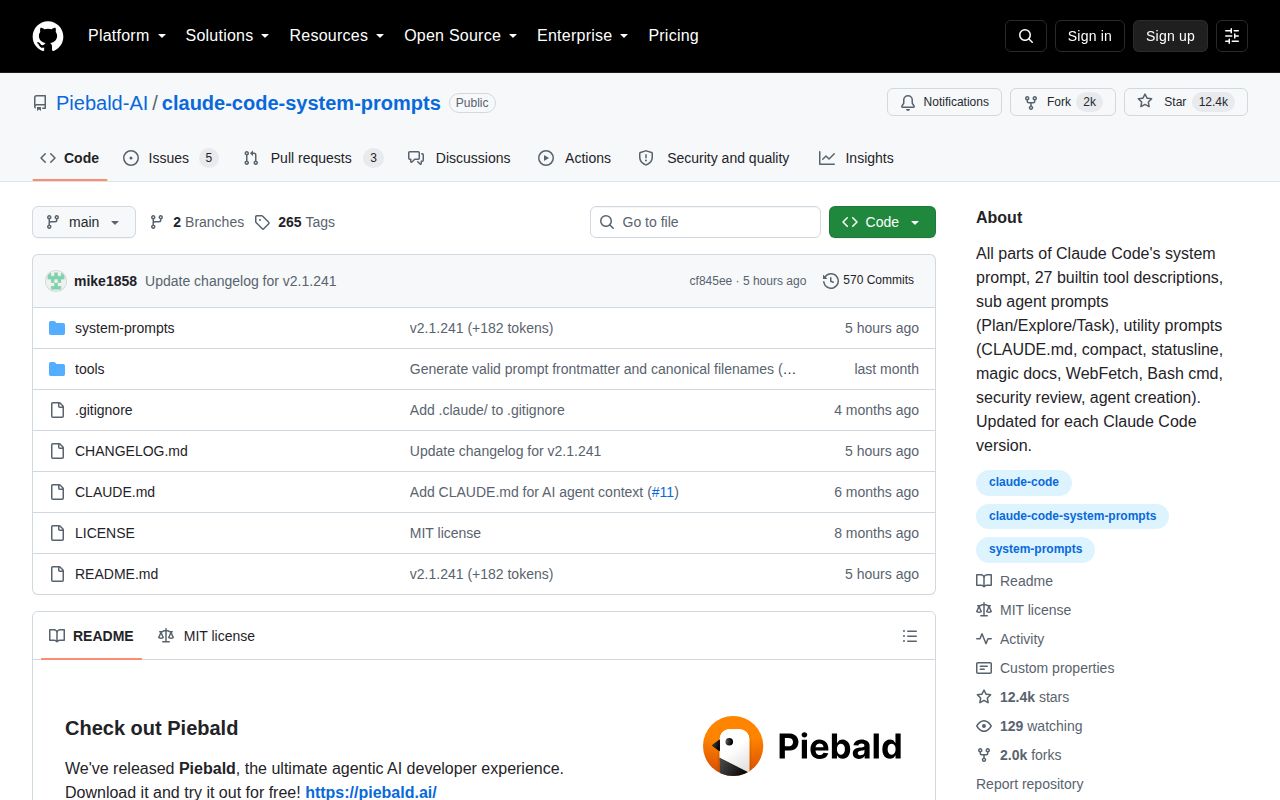1280x800 pixels.
Task: Click the system-prompts topic tag
Action: (1035, 549)
